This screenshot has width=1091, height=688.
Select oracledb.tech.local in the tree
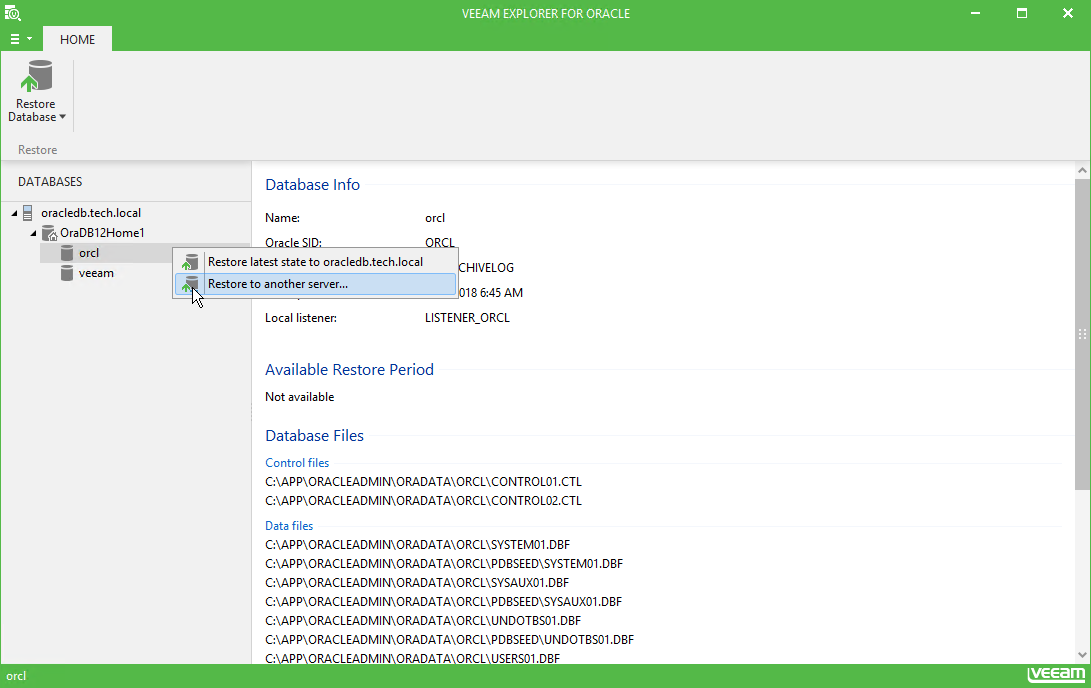point(91,213)
